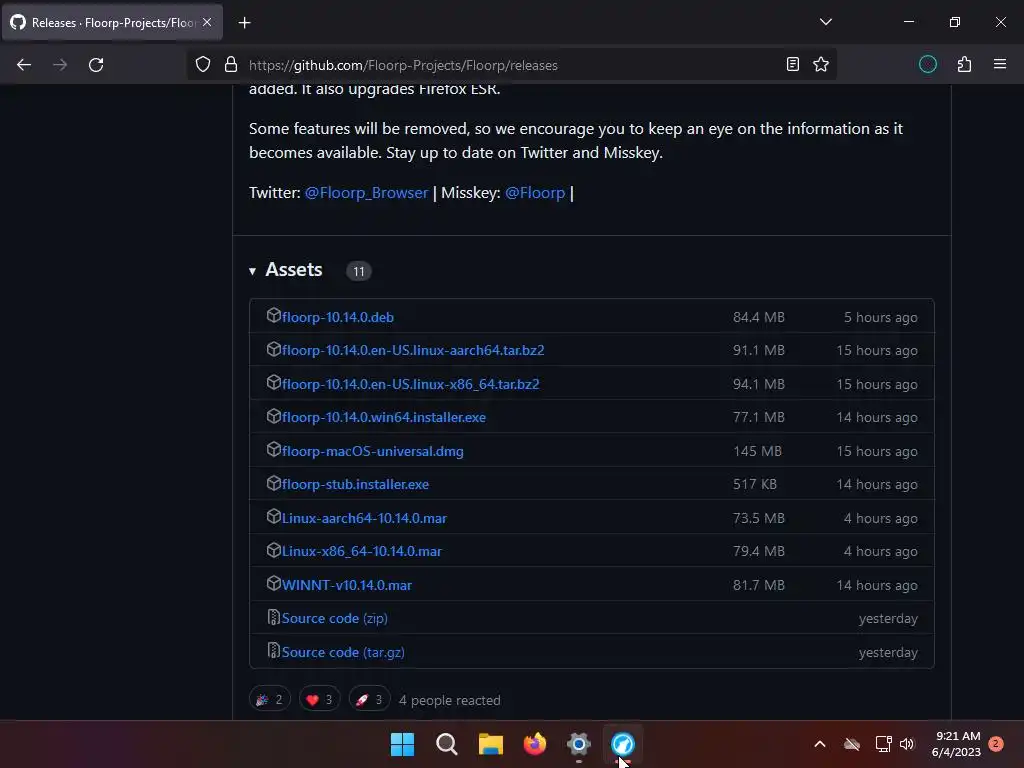Open File Explorer from the taskbar
Image resolution: width=1024 pixels, height=768 pixels.
click(490, 744)
